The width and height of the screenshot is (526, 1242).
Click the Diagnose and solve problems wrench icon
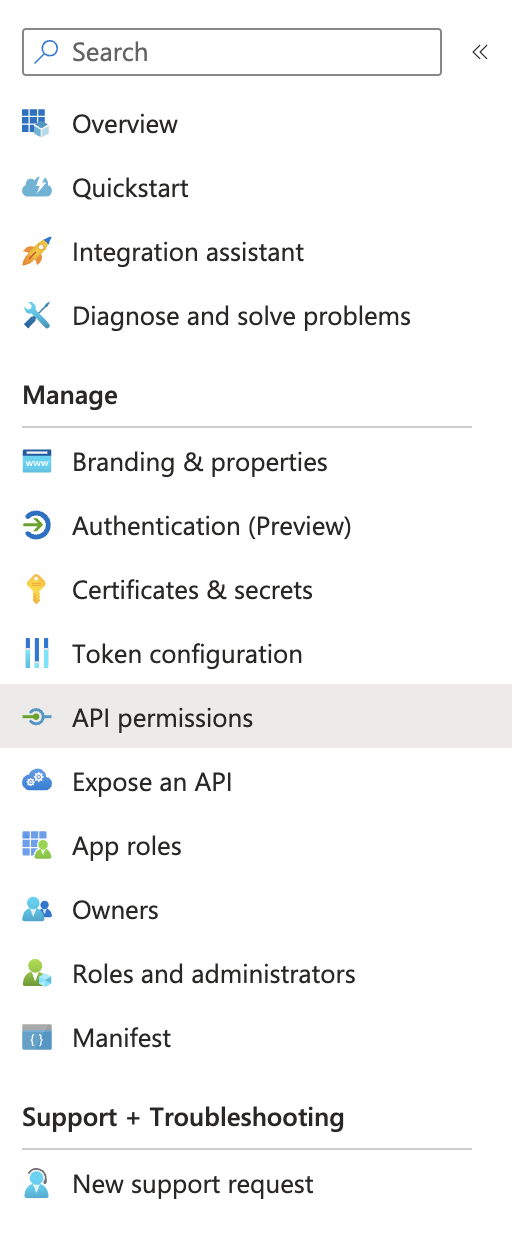click(x=36, y=316)
